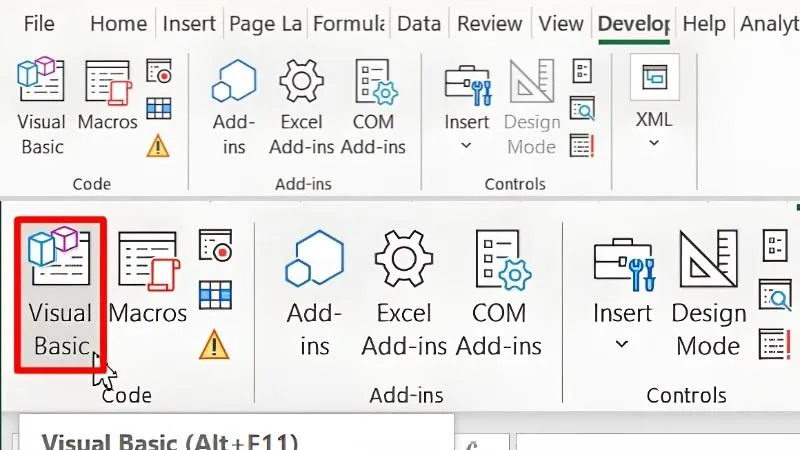Click View Code icon in the small upper ribbon

(x=582, y=108)
